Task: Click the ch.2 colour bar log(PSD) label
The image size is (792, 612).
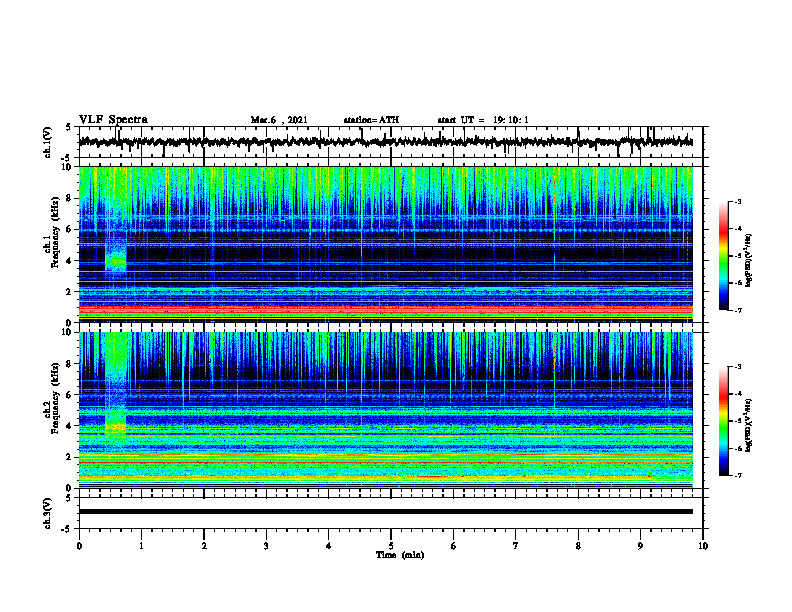Action: 749,425
